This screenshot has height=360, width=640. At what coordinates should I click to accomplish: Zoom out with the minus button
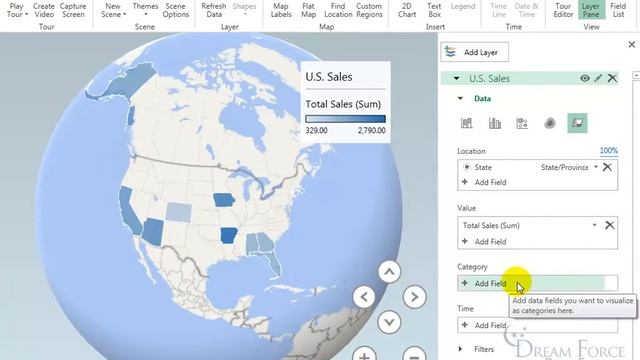[x=414, y=354]
